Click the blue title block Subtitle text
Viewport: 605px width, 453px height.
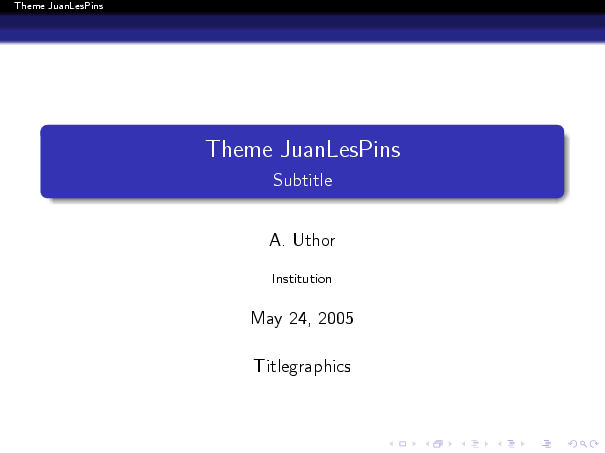[302, 181]
